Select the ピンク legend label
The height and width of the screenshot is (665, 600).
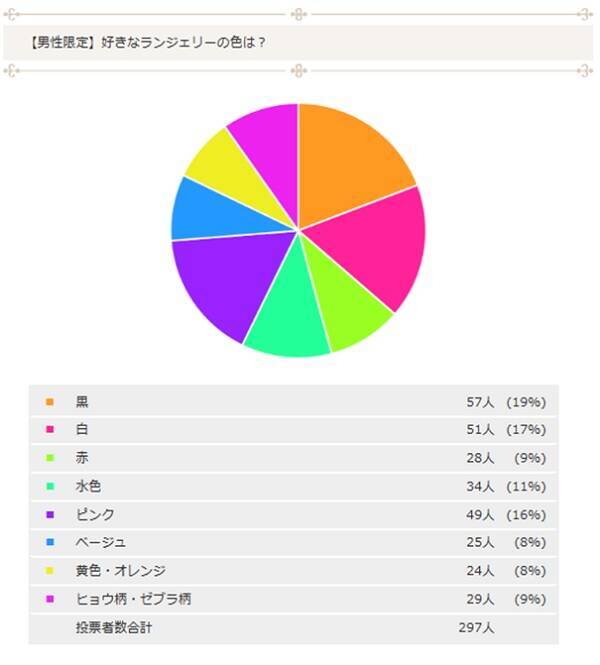95,515
